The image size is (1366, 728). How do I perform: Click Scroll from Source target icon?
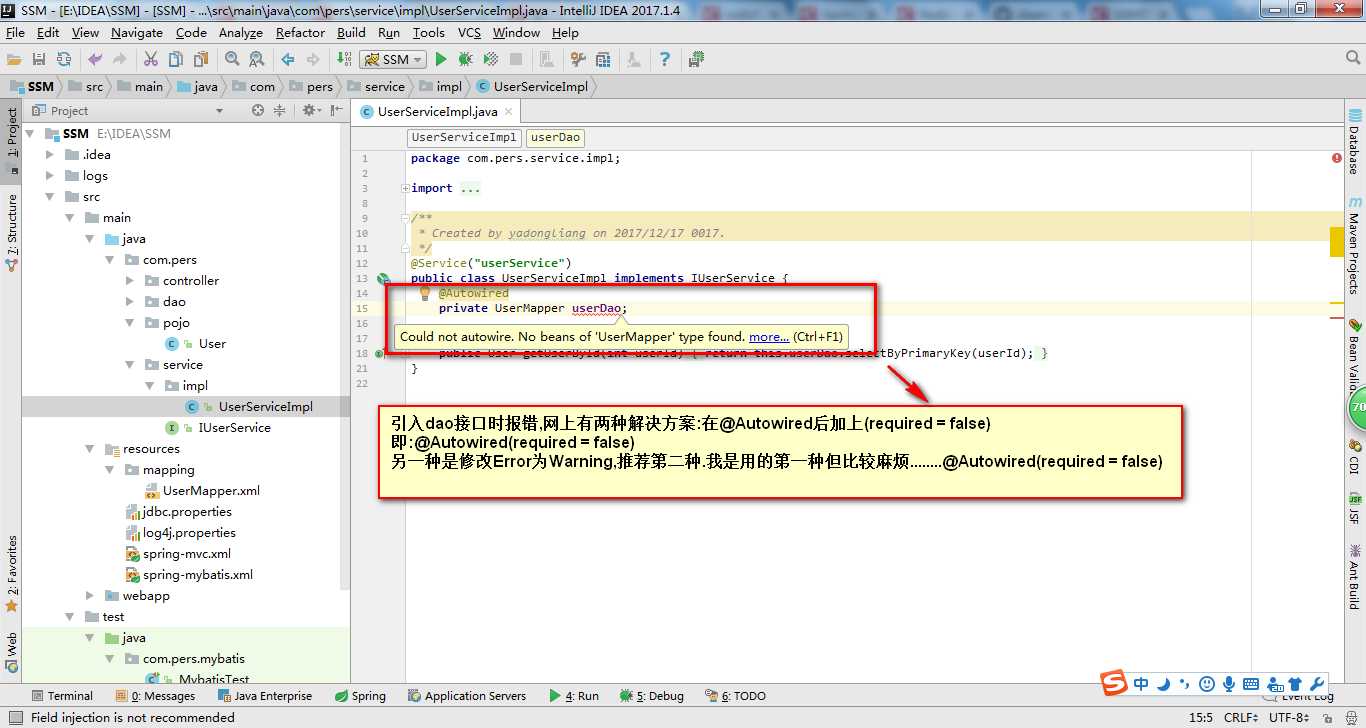click(x=258, y=111)
